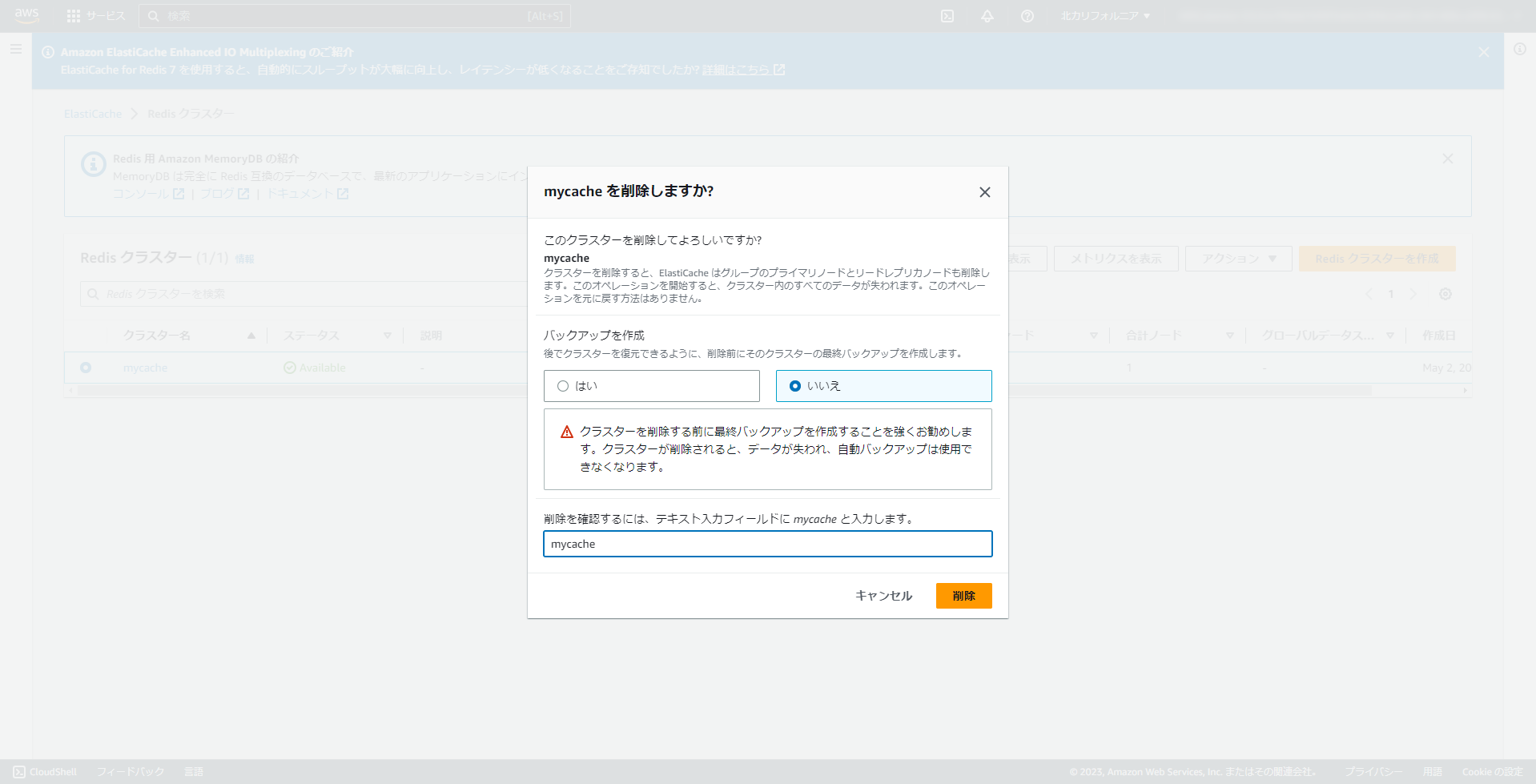The image size is (1536, 784).
Task: Toggle the sidebar with the hamburger icon
Action: [15, 49]
